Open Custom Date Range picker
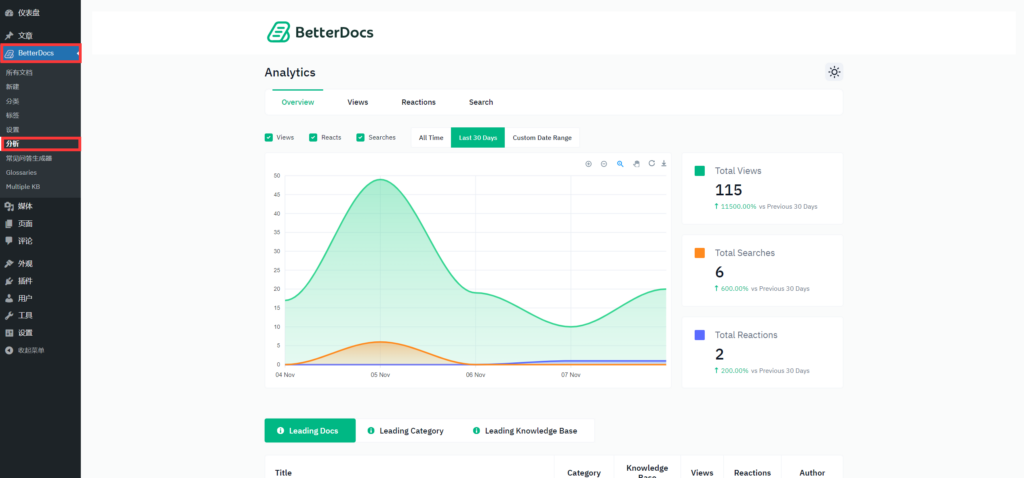The width and height of the screenshot is (1024, 478). click(x=542, y=138)
